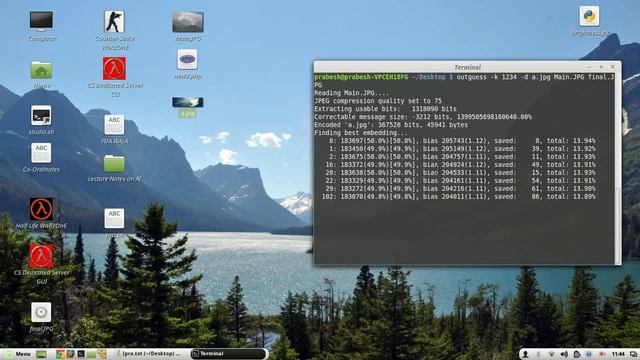Launch Counter-Strike WaRzOnE icon
This screenshot has width=640, height=360.
click(x=114, y=22)
